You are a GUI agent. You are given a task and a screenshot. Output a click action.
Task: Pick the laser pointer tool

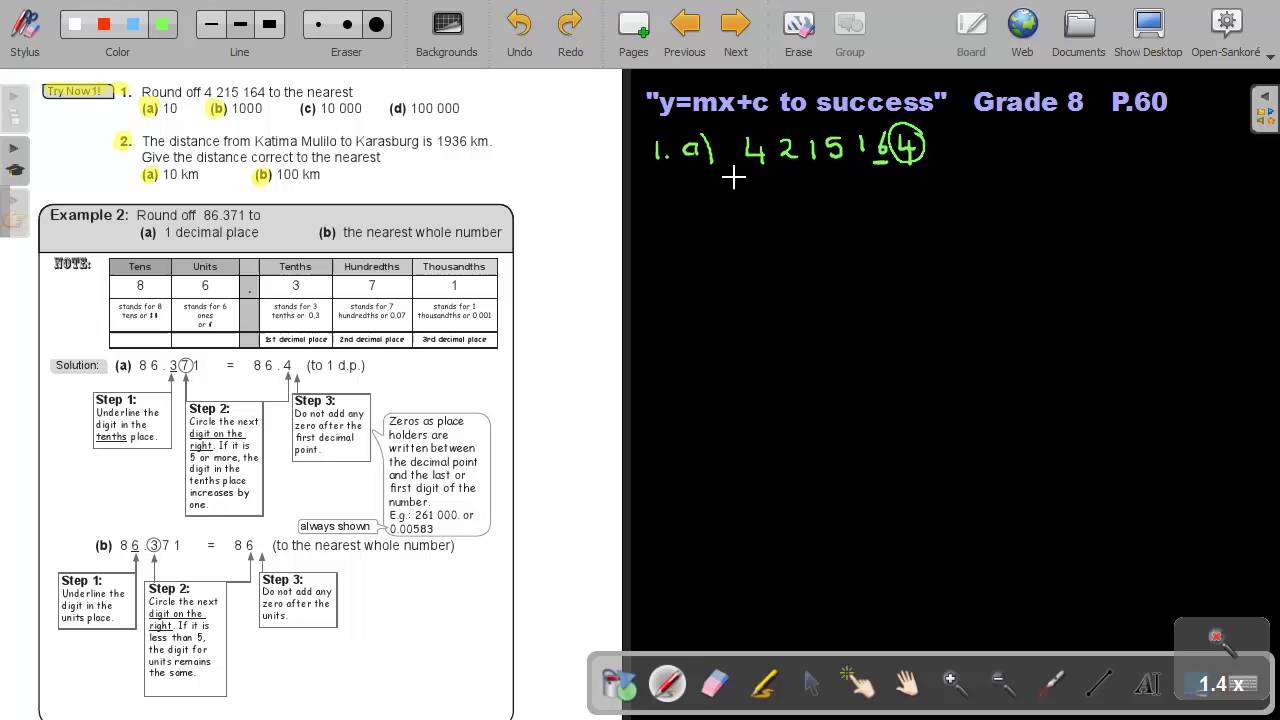point(1051,684)
